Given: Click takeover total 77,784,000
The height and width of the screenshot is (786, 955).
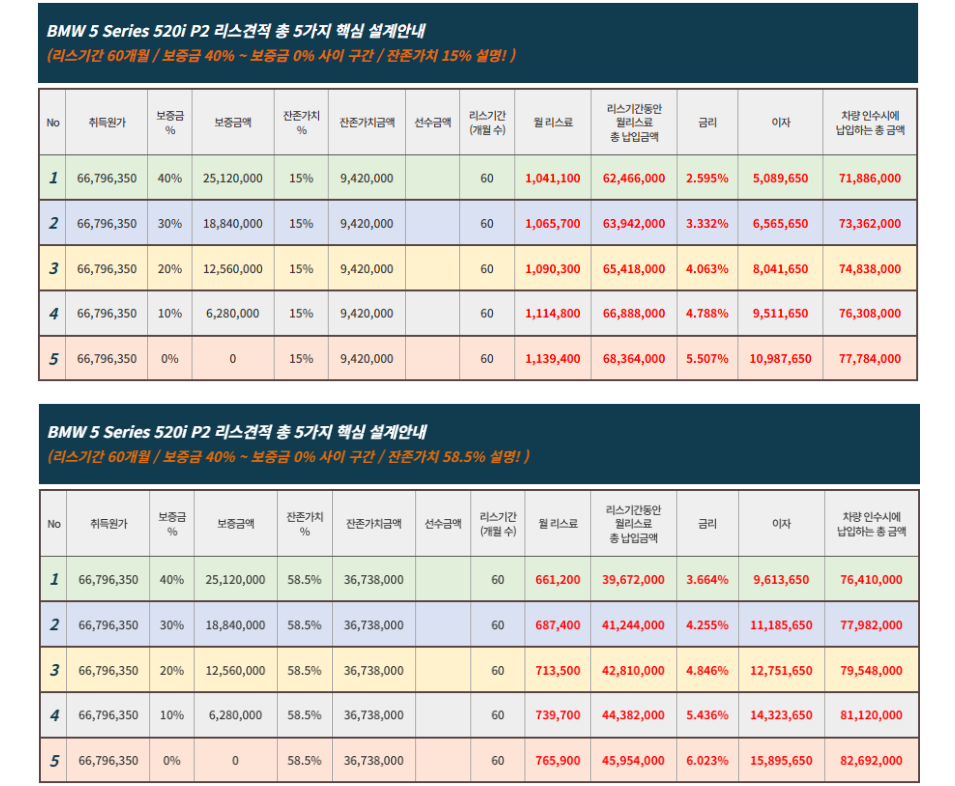Looking at the screenshot, I should 869,359.
